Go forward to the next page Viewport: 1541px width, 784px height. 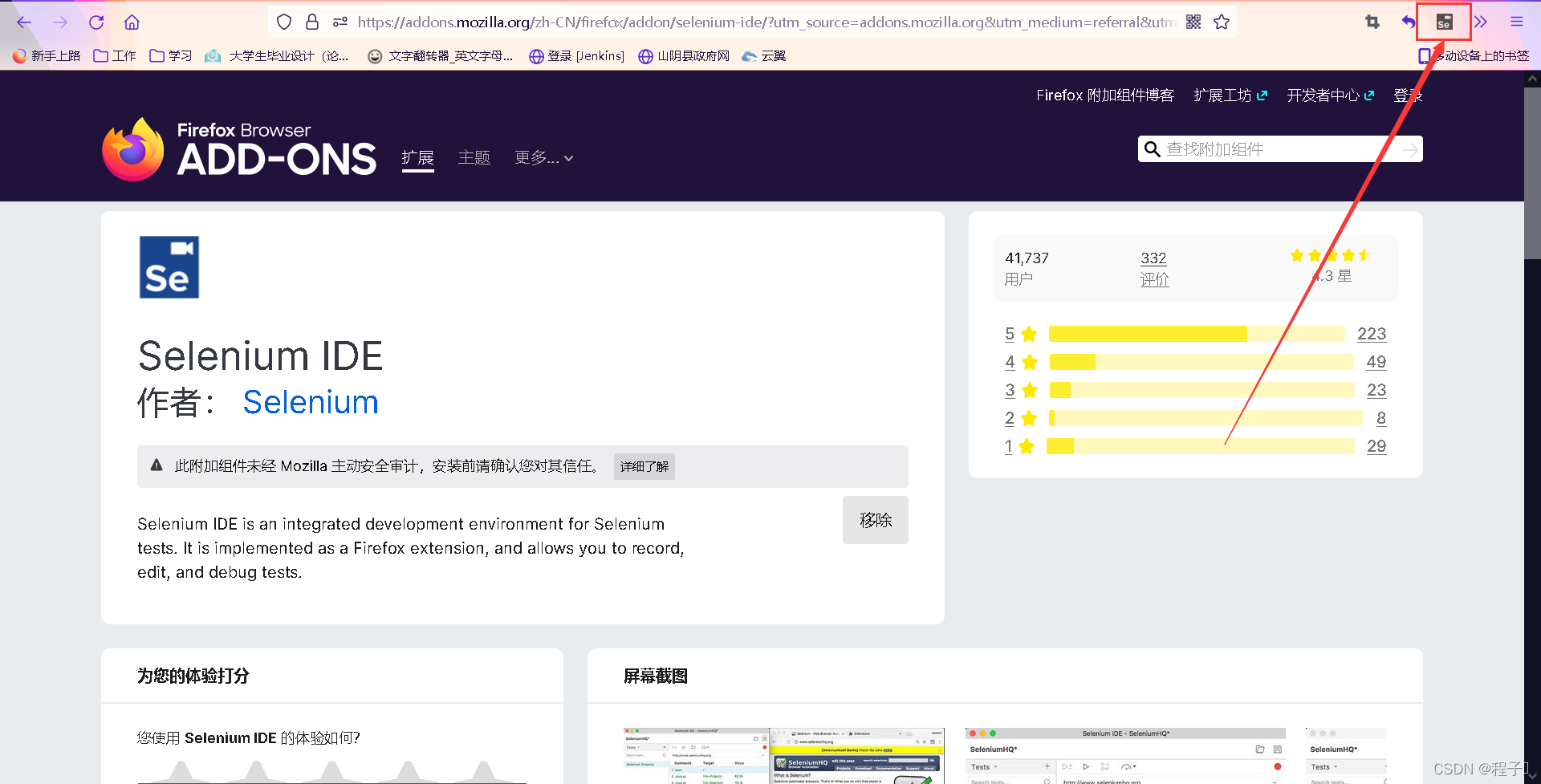click(60, 22)
